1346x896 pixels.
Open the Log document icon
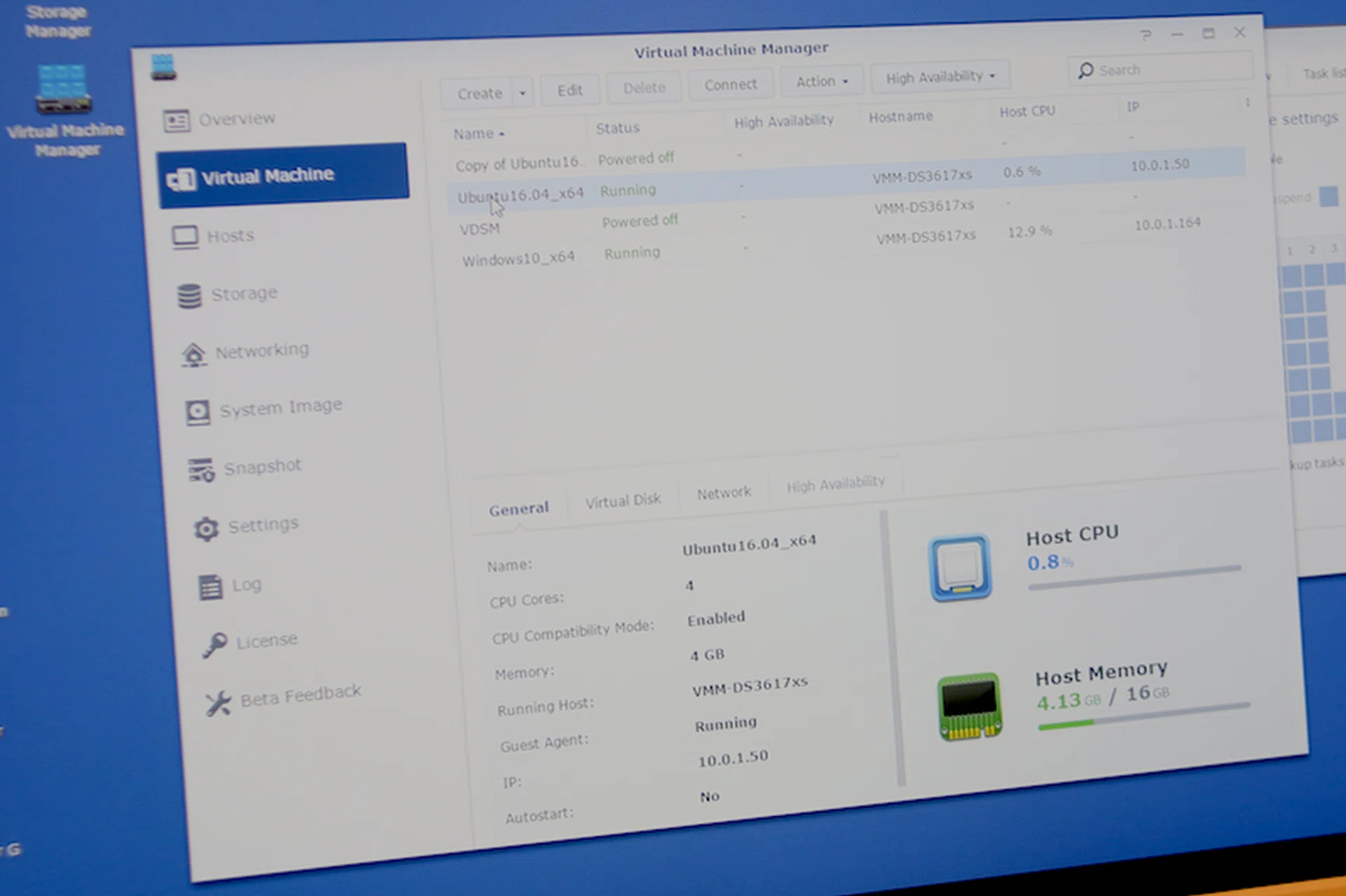[x=210, y=587]
